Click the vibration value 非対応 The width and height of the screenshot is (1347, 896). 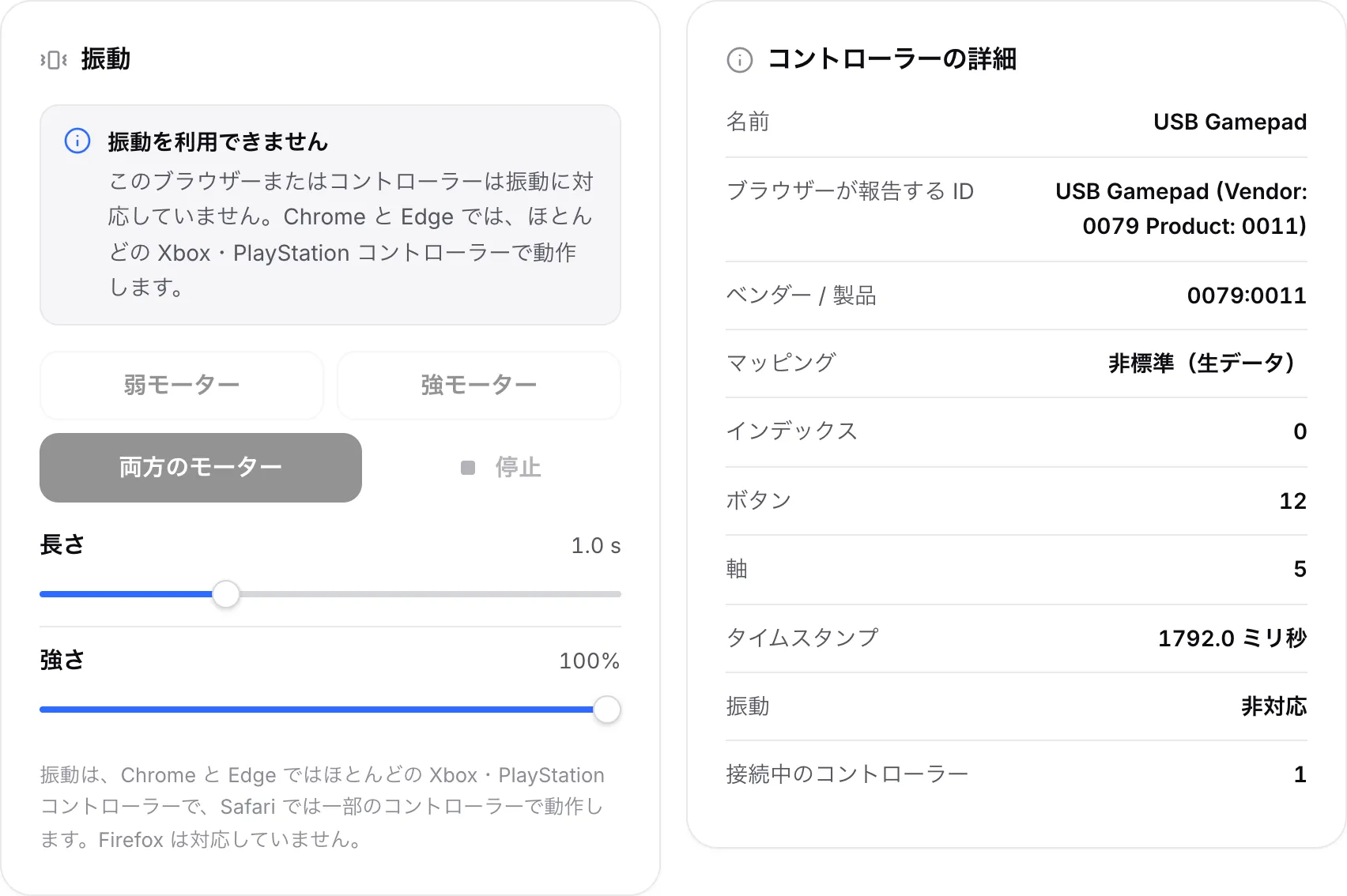[1274, 706]
